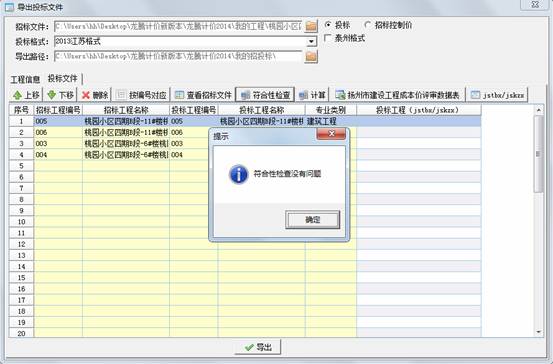Select row 1 招标工程编号 cell 005

[x=58, y=121]
